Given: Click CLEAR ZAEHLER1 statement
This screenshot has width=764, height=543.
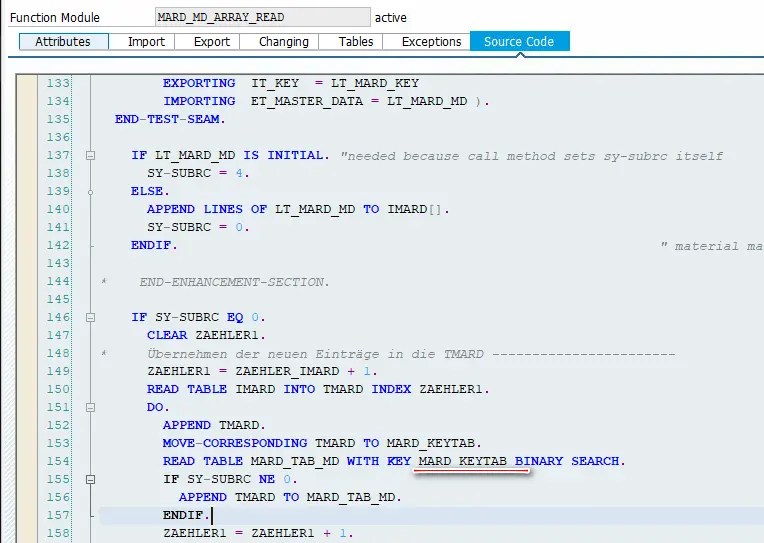Looking at the screenshot, I should (x=206, y=335).
